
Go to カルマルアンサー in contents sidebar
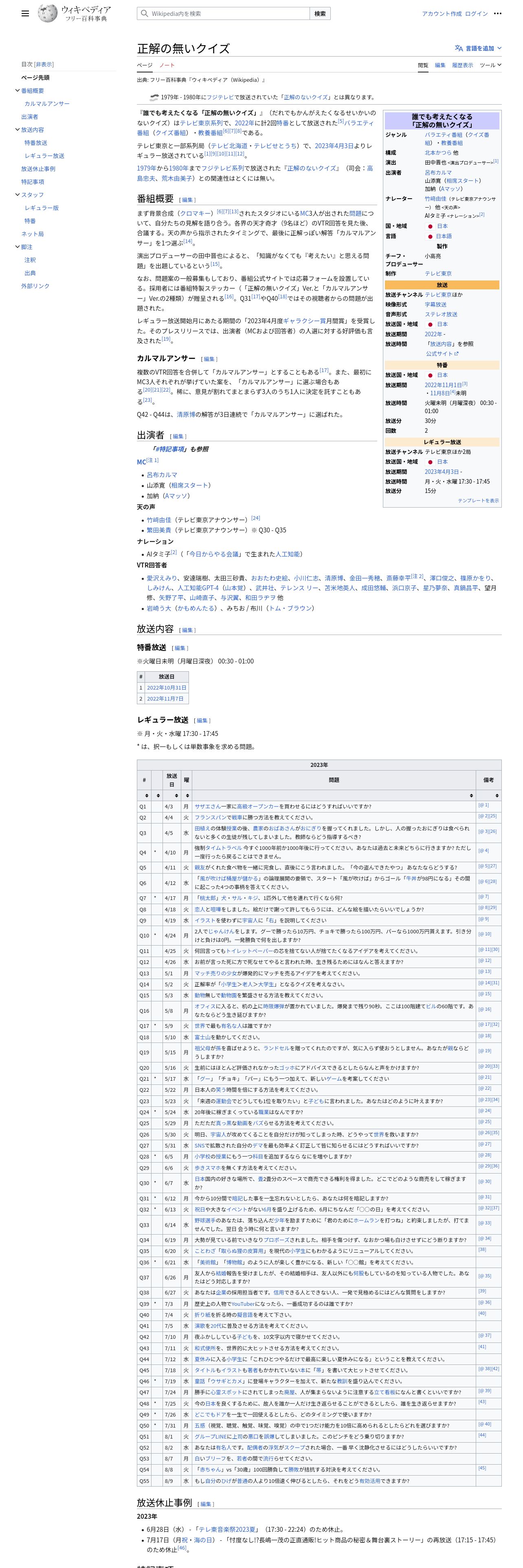tap(47, 104)
